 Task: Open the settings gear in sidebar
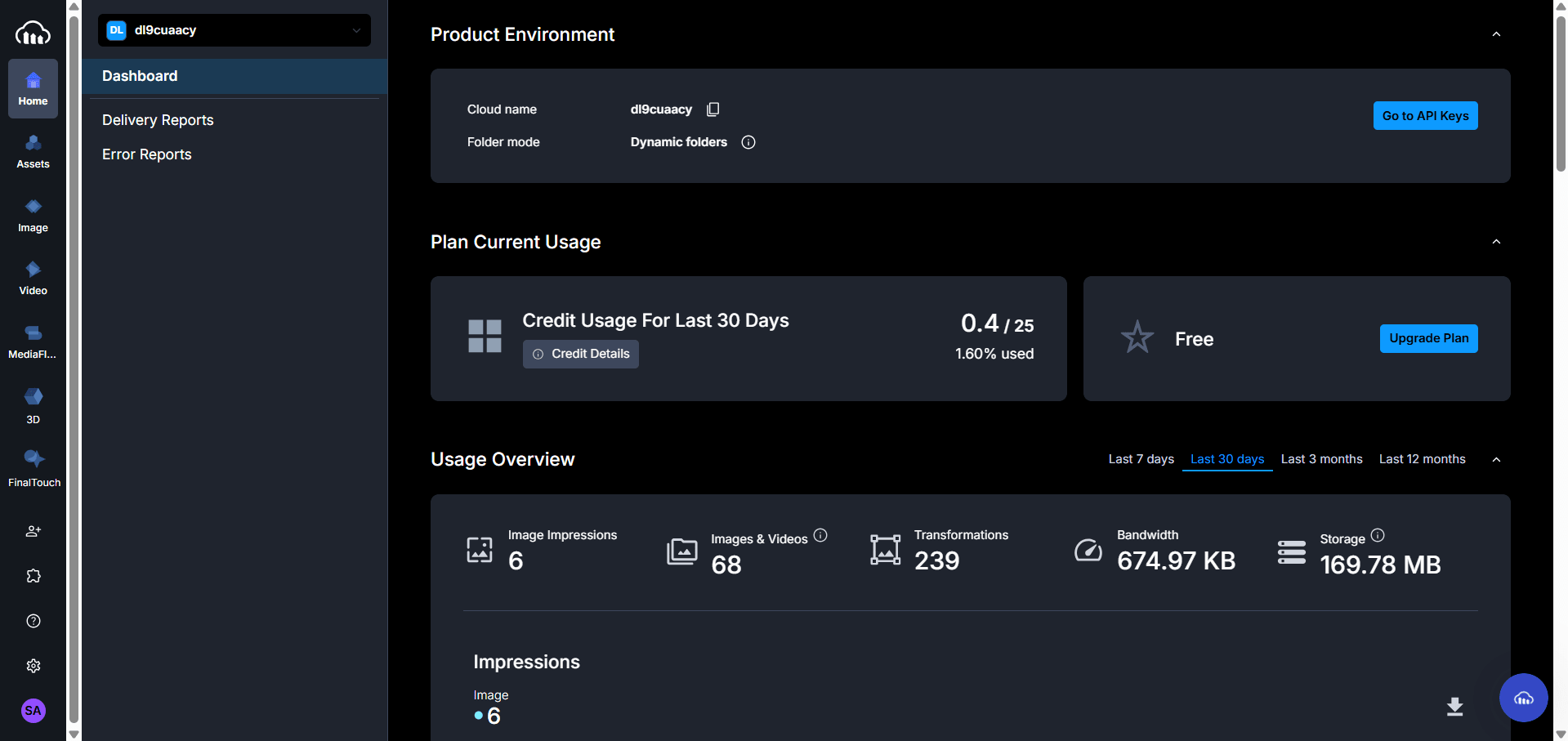[x=34, y=666]
